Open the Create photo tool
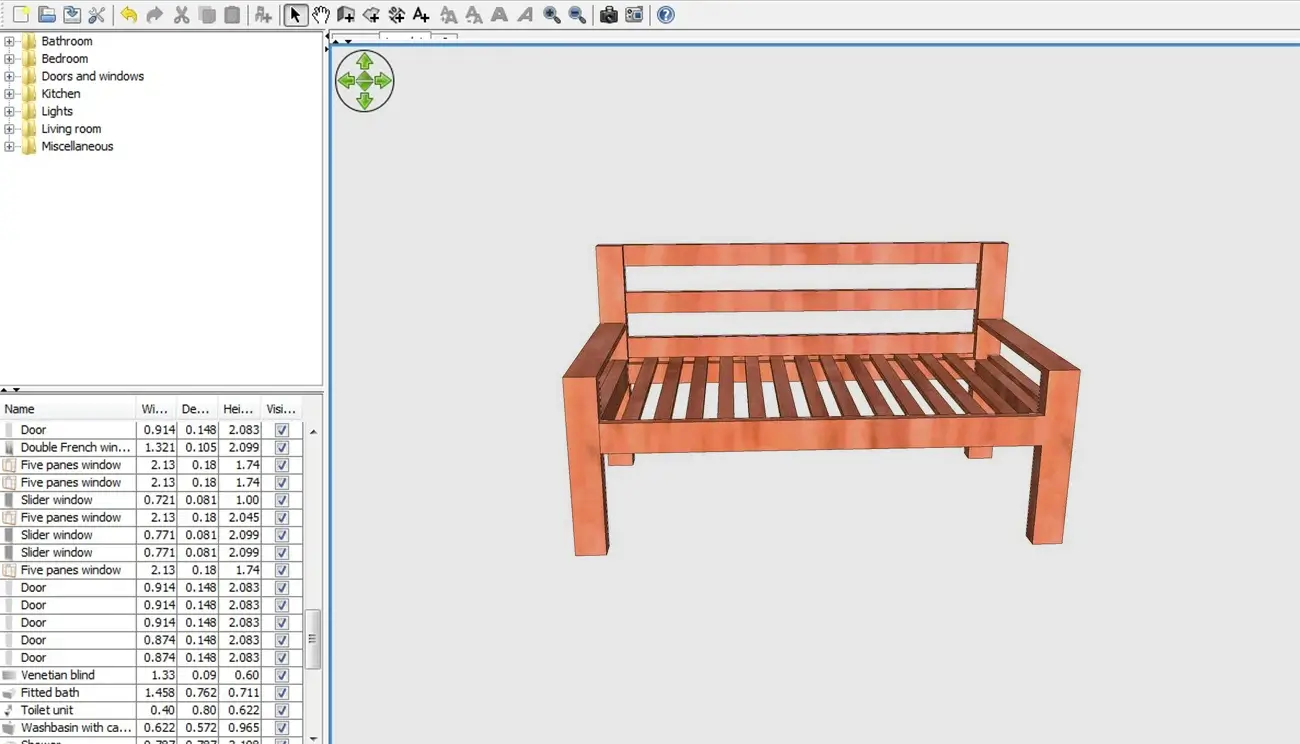This screenshot has width=1300, height=744. pos(609,14)
